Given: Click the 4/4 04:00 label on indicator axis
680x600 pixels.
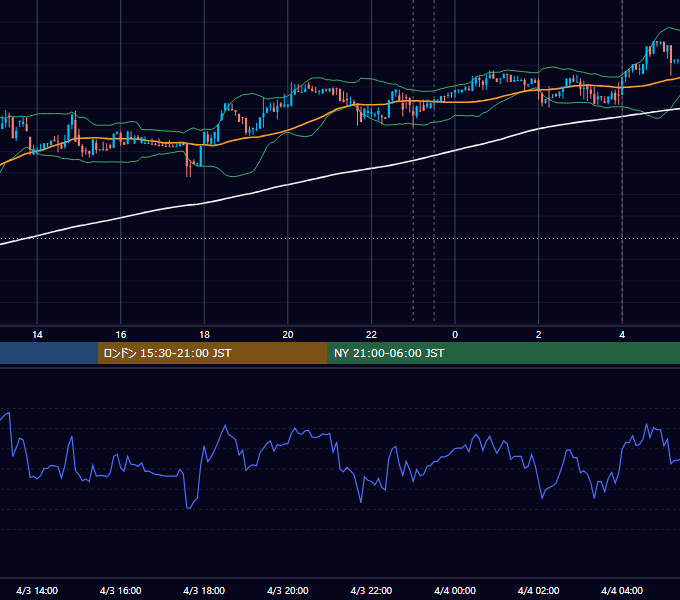Looking at the screenshot, I should [x=622, y=590].
